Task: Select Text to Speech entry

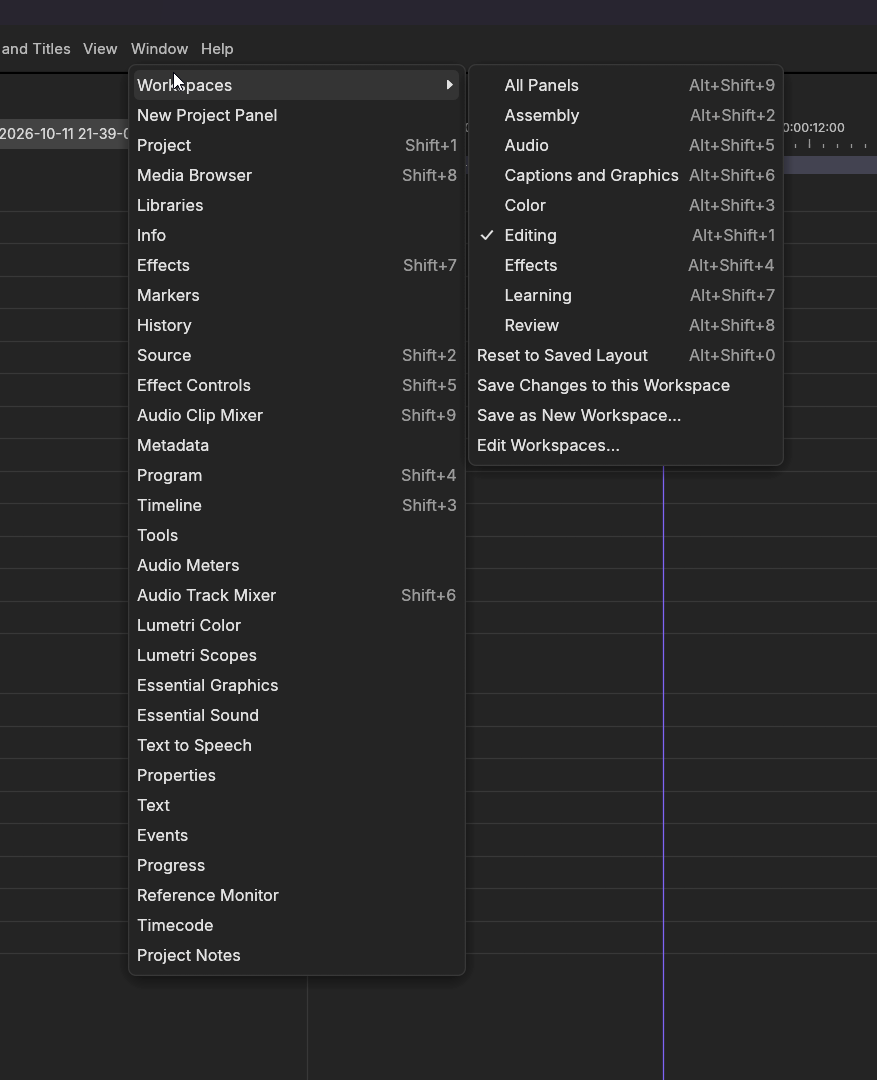Action: (296, 745)
